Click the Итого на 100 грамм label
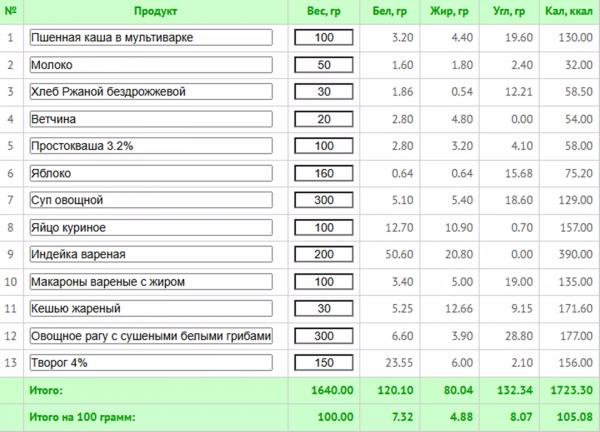This screenshot has height=432, width=600. coord(82,417)
